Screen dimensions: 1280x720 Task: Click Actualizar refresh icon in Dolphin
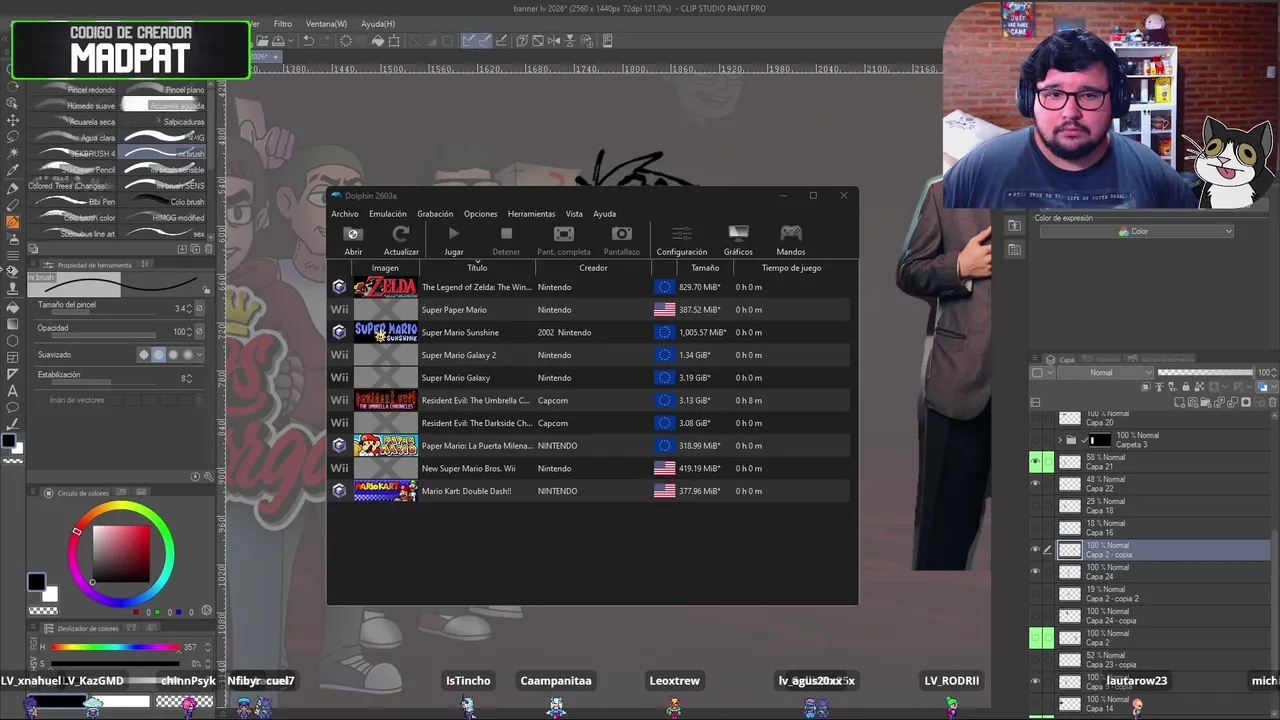point(401,234)
